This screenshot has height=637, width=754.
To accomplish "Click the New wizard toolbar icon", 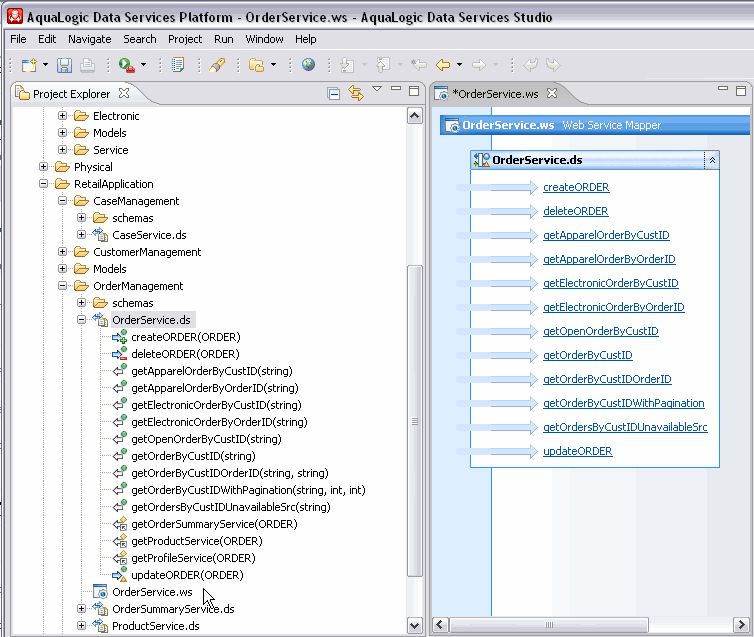I will tap(29, 65).
